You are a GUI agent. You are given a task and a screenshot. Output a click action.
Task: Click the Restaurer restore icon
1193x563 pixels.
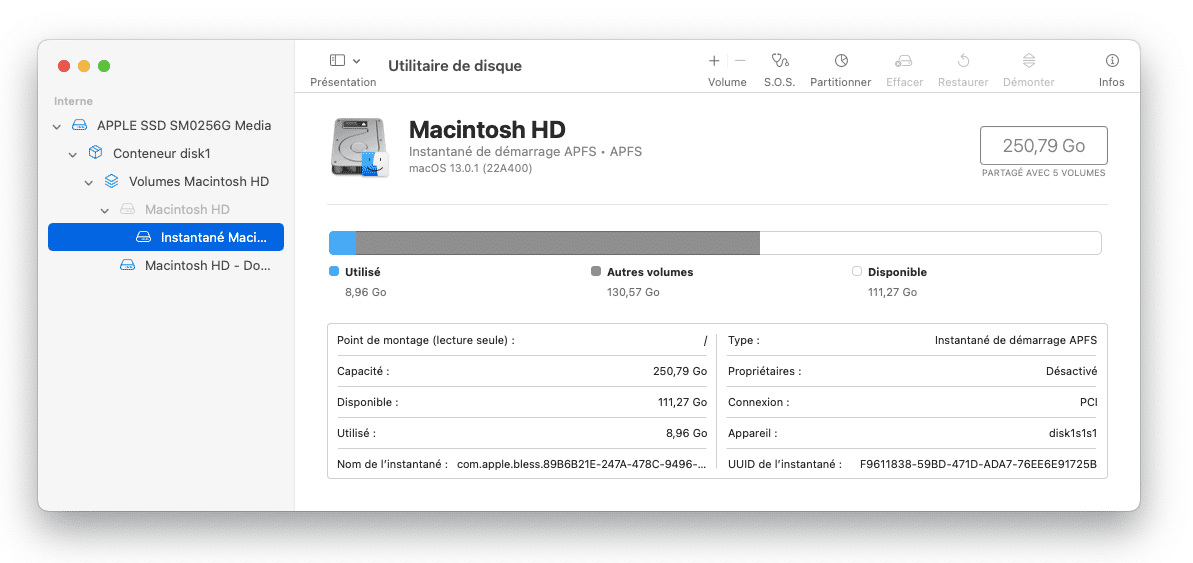coord(963,61)
